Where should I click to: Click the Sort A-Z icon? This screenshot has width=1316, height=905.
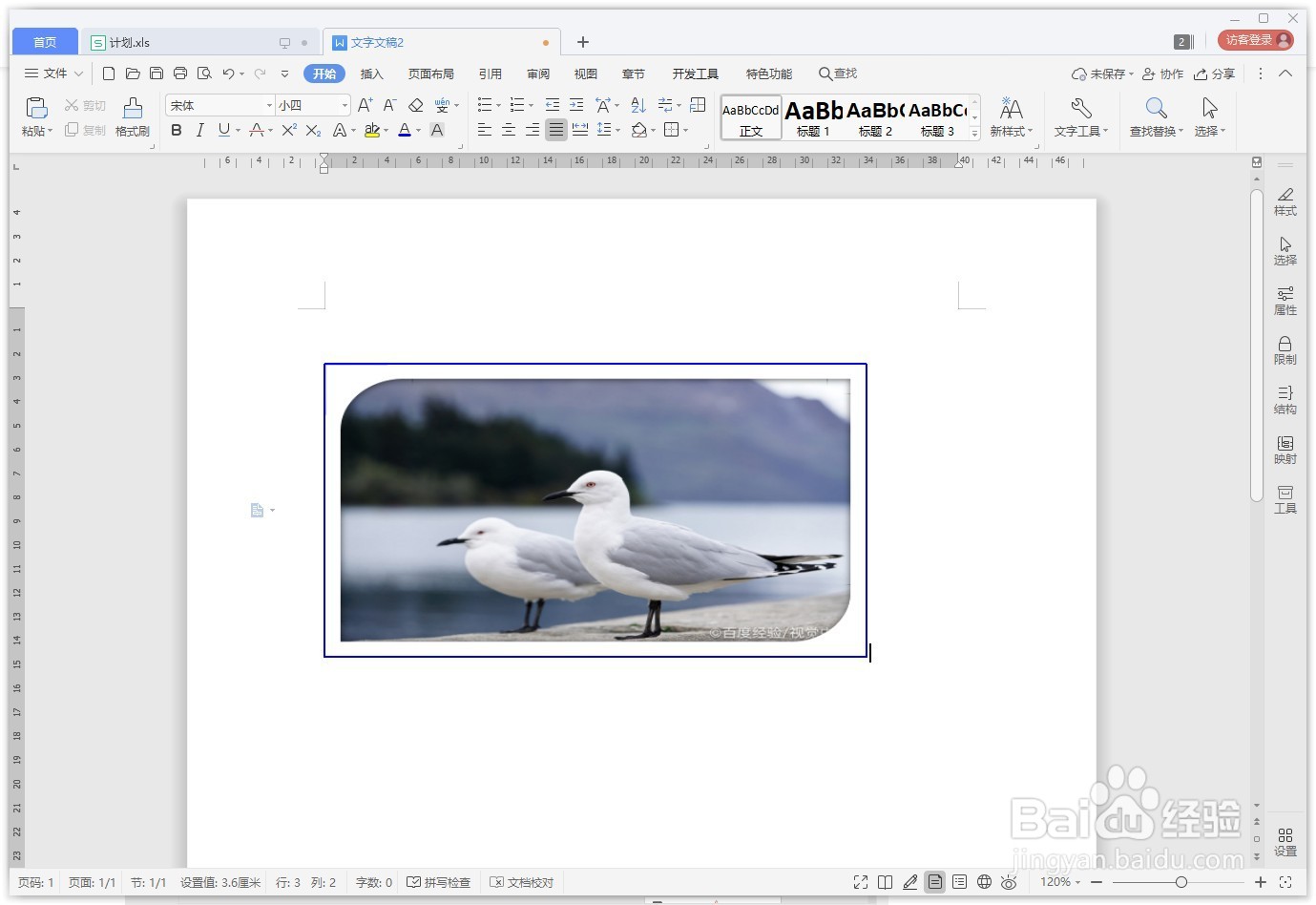point(638,105)
